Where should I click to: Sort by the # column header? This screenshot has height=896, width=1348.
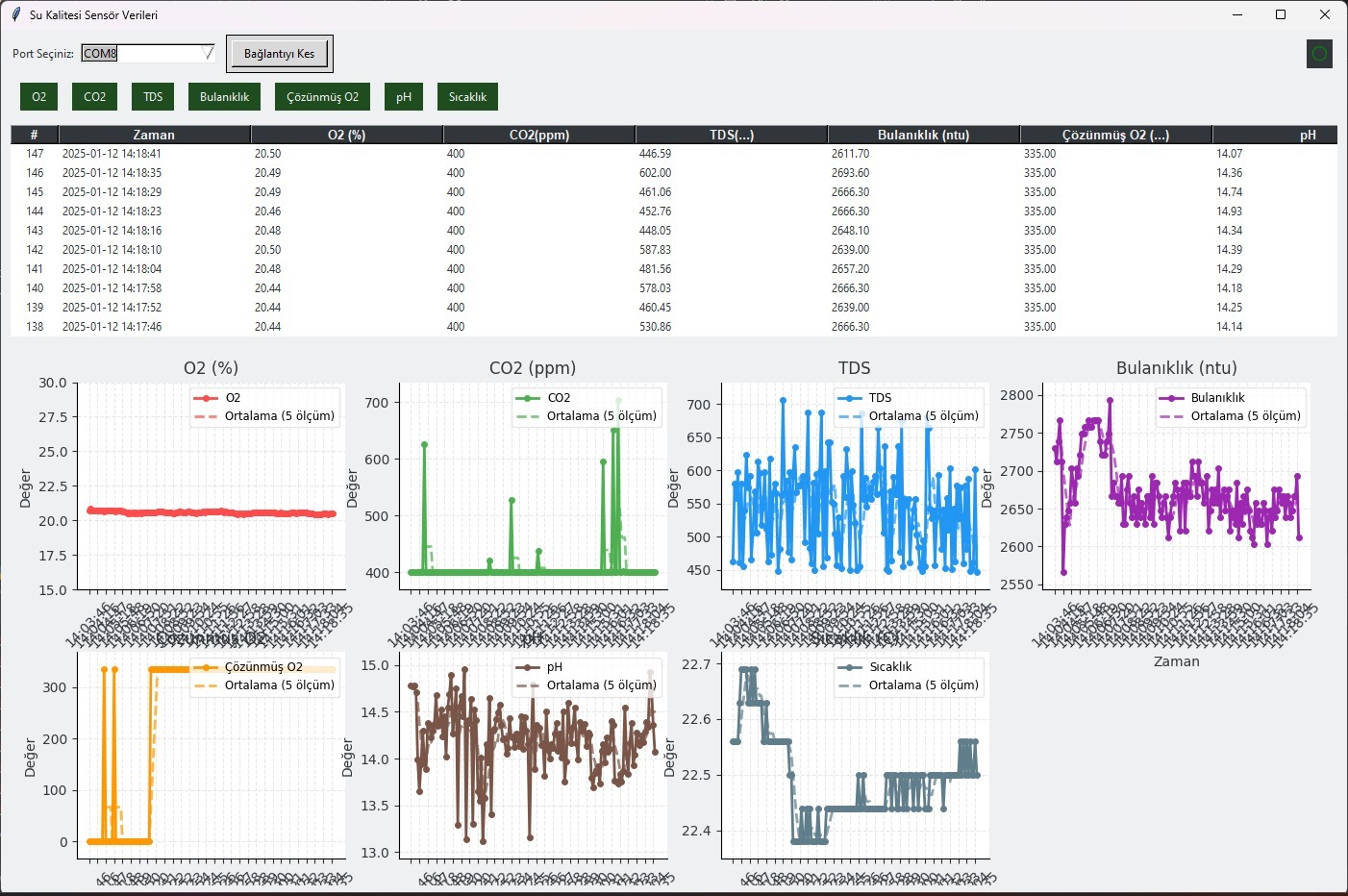tap(35, 135)
